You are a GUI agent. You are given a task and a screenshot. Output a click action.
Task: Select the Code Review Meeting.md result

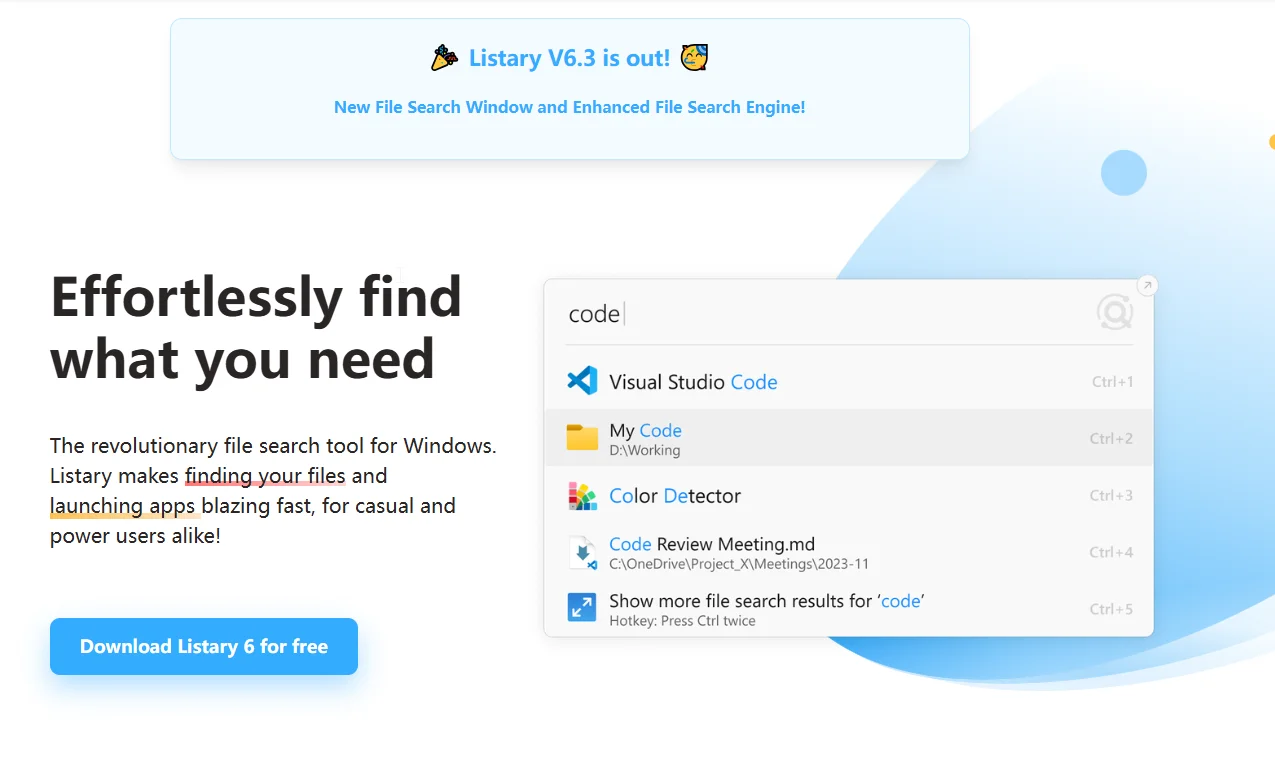point(849,552)
